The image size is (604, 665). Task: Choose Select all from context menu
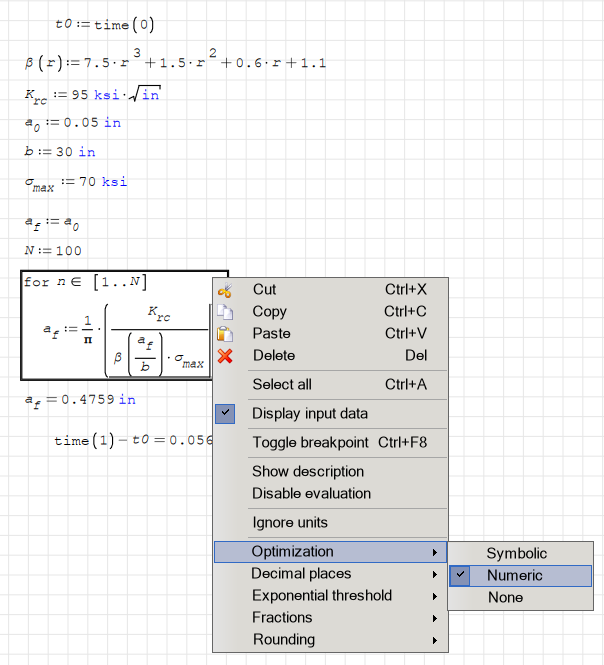[282, 384]
